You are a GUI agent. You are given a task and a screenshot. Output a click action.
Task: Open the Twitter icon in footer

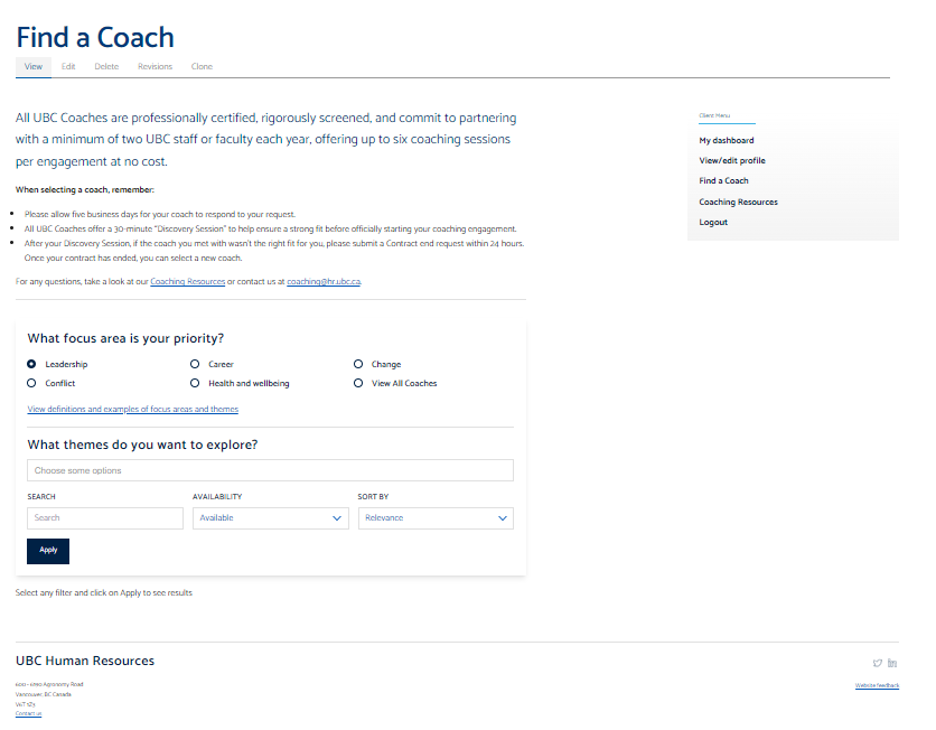(877, 662)
